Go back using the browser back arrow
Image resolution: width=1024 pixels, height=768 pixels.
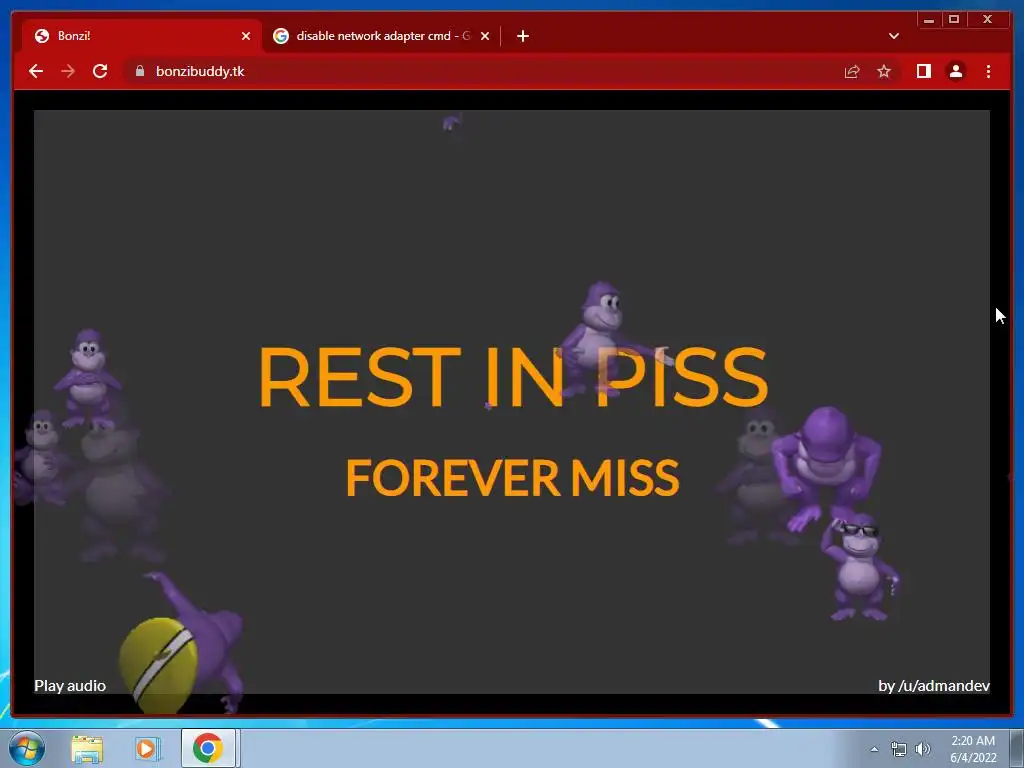click(x=36, y=71)
